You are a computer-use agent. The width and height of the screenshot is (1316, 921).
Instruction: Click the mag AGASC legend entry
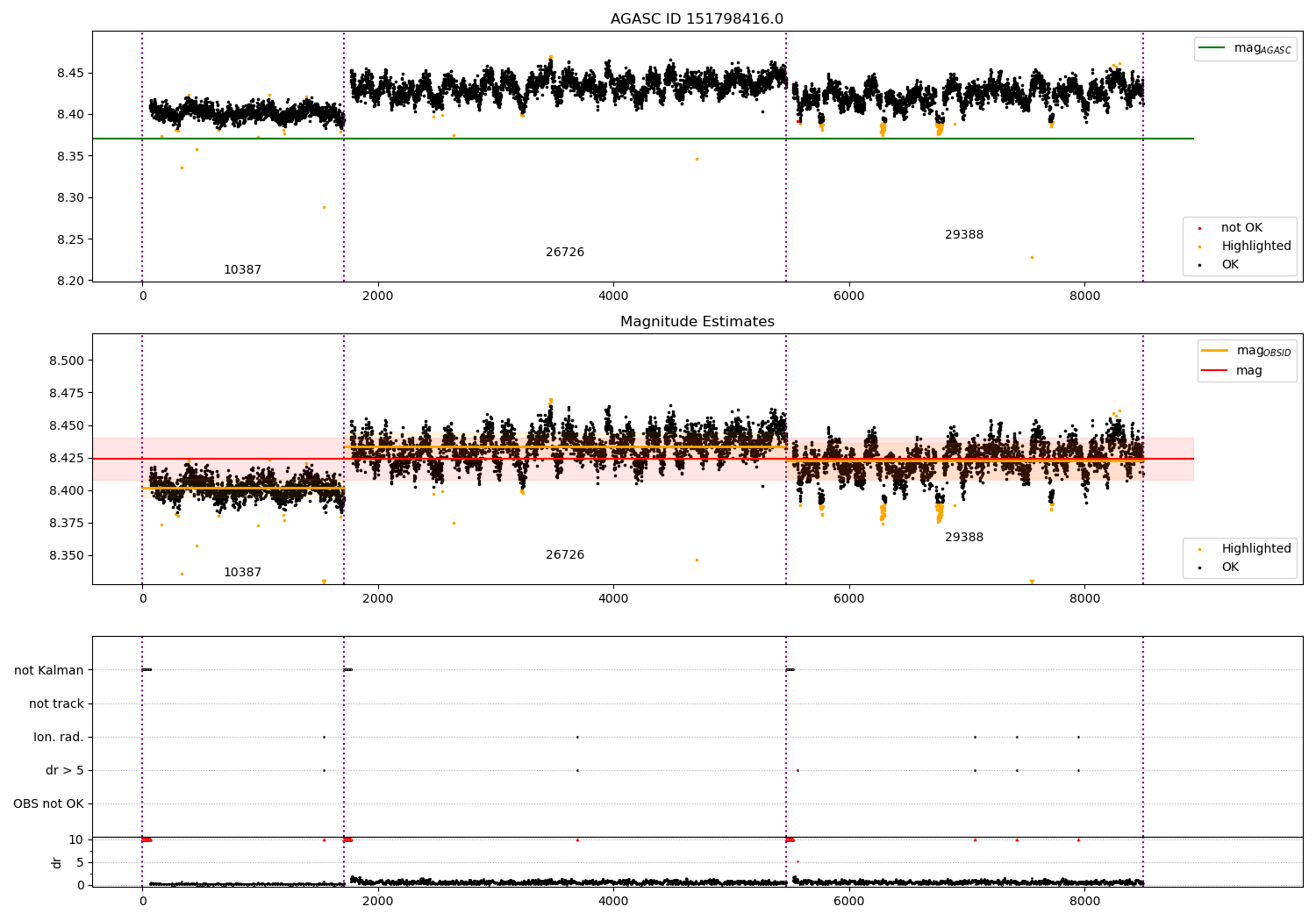1246,48
